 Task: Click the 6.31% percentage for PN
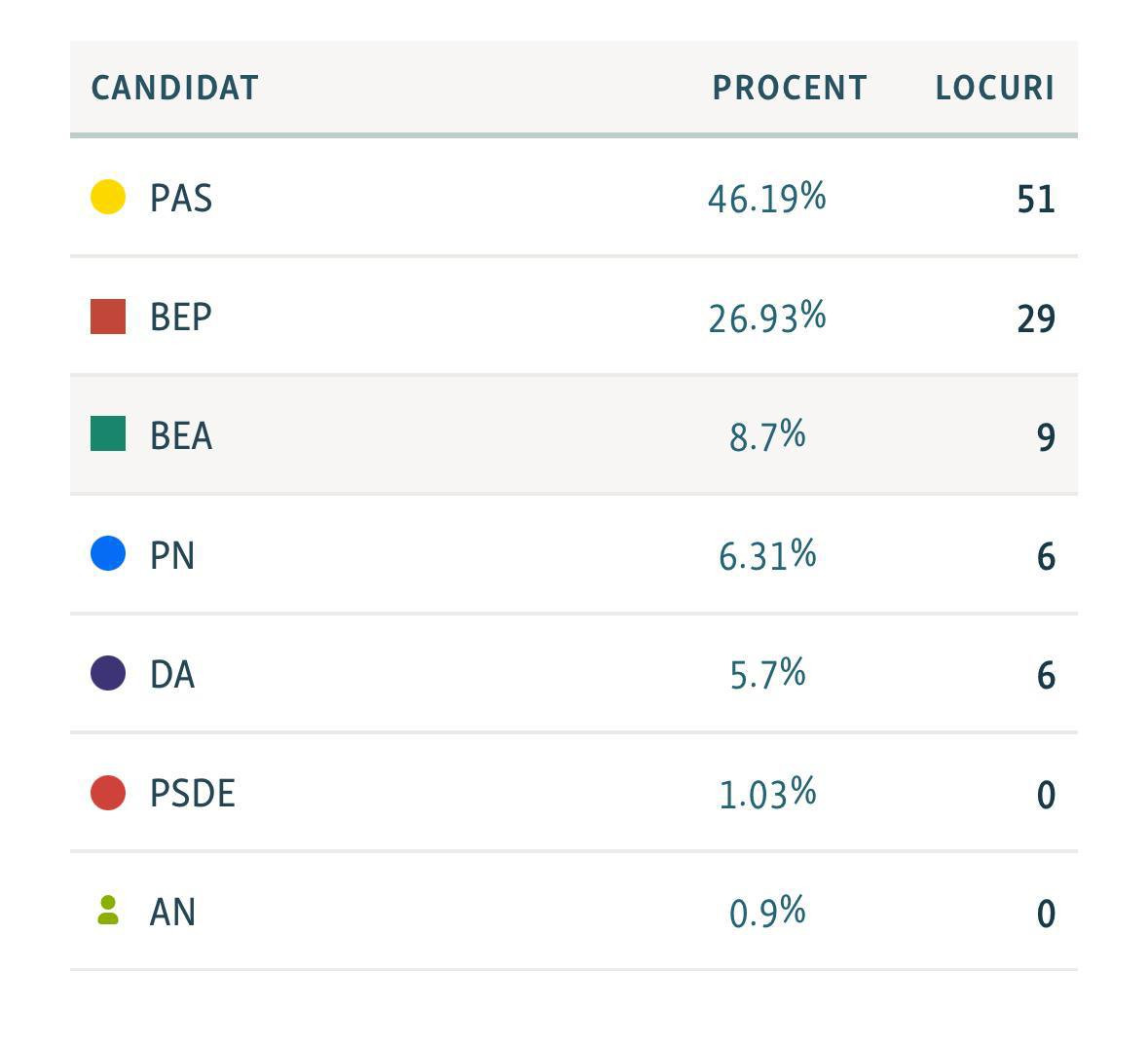pyautogui.click(x=766, y=555)
